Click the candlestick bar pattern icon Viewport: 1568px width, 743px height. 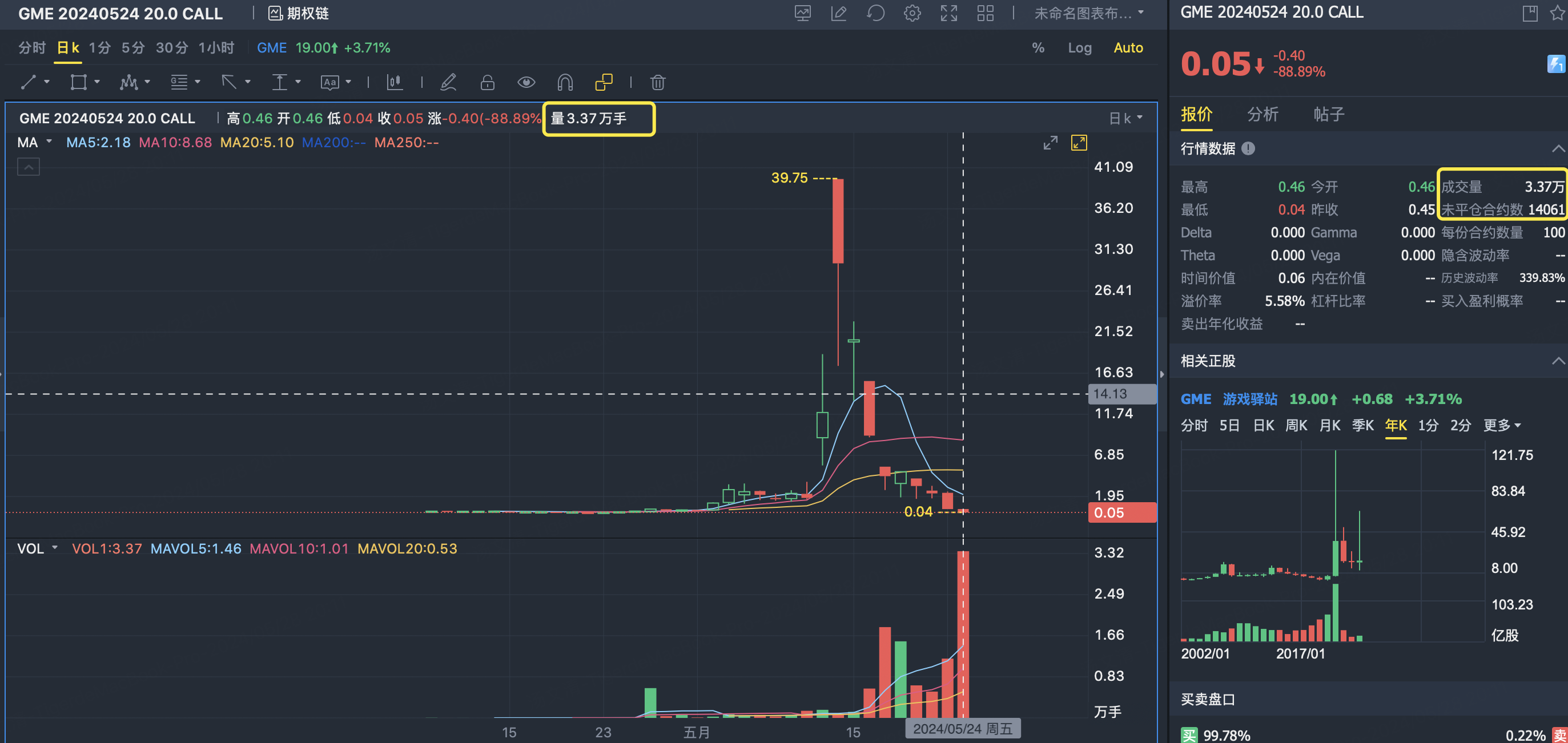395,82
